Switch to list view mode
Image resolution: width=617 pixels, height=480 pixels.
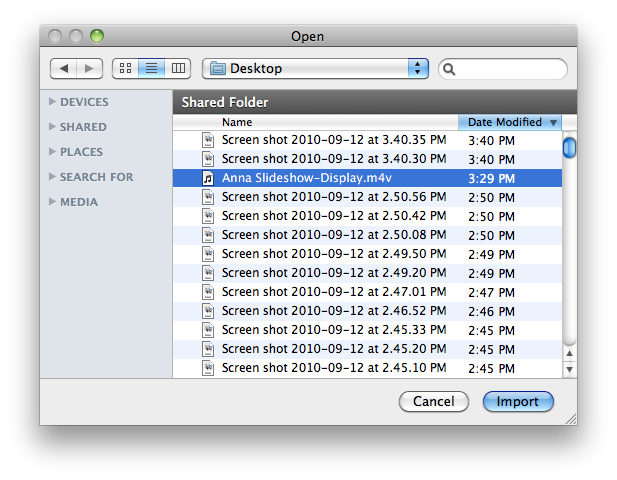(x=152, y=69)
